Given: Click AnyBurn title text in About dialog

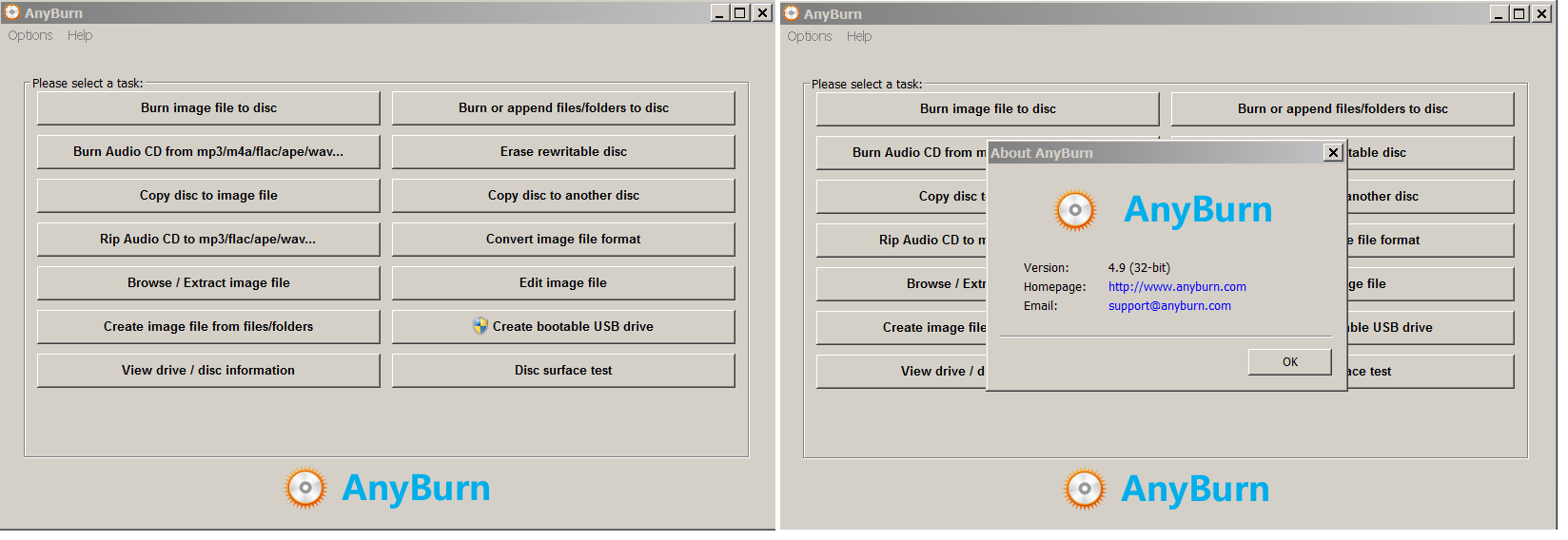Looking at the screenshot, I should click(1198, 209).
